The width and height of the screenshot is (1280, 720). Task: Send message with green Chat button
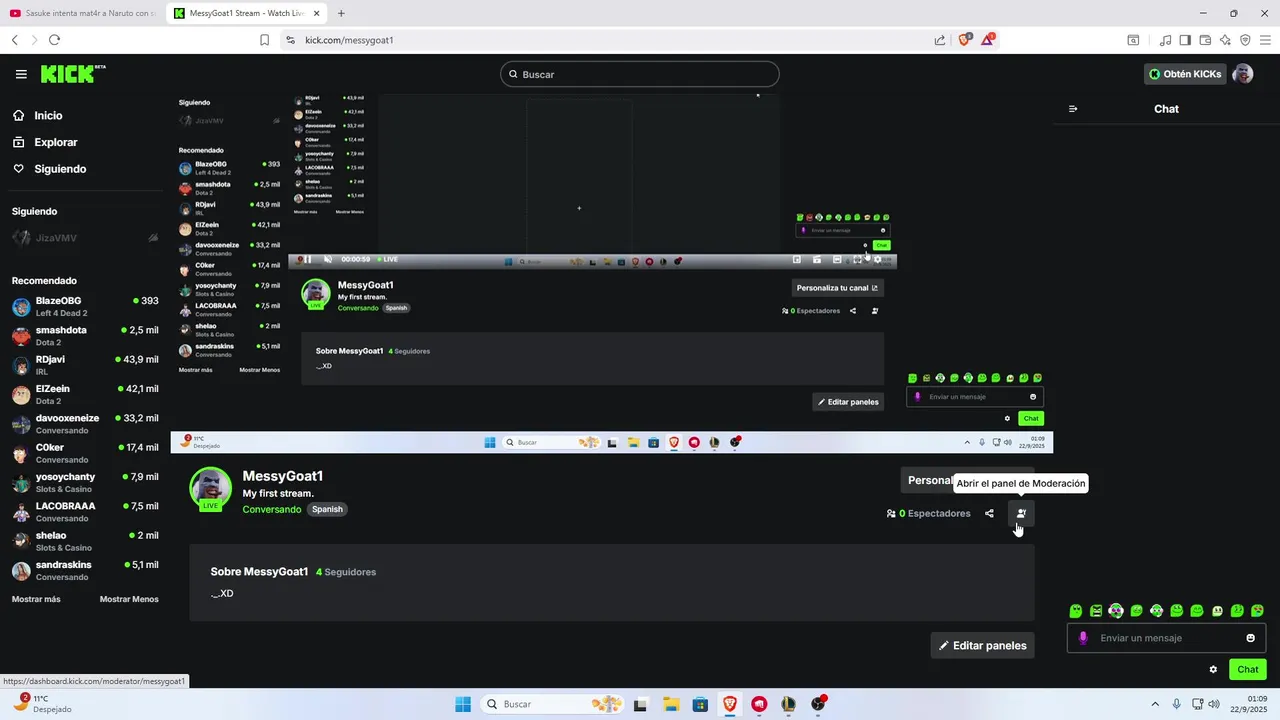coord(1247,669)
